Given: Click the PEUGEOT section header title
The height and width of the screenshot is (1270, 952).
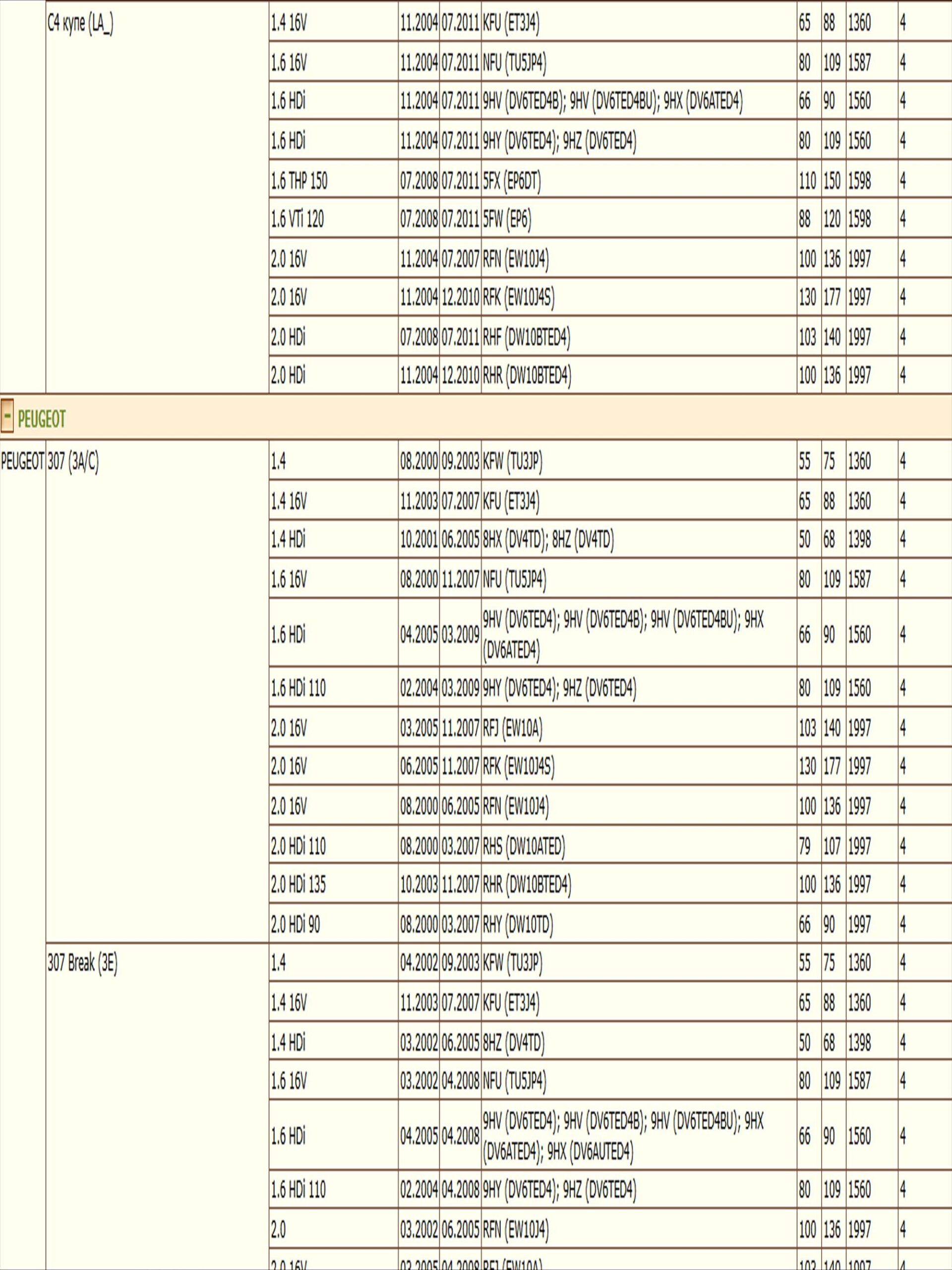Looking at the screenshot, I should pyautogui.click(x=41, y=420).
